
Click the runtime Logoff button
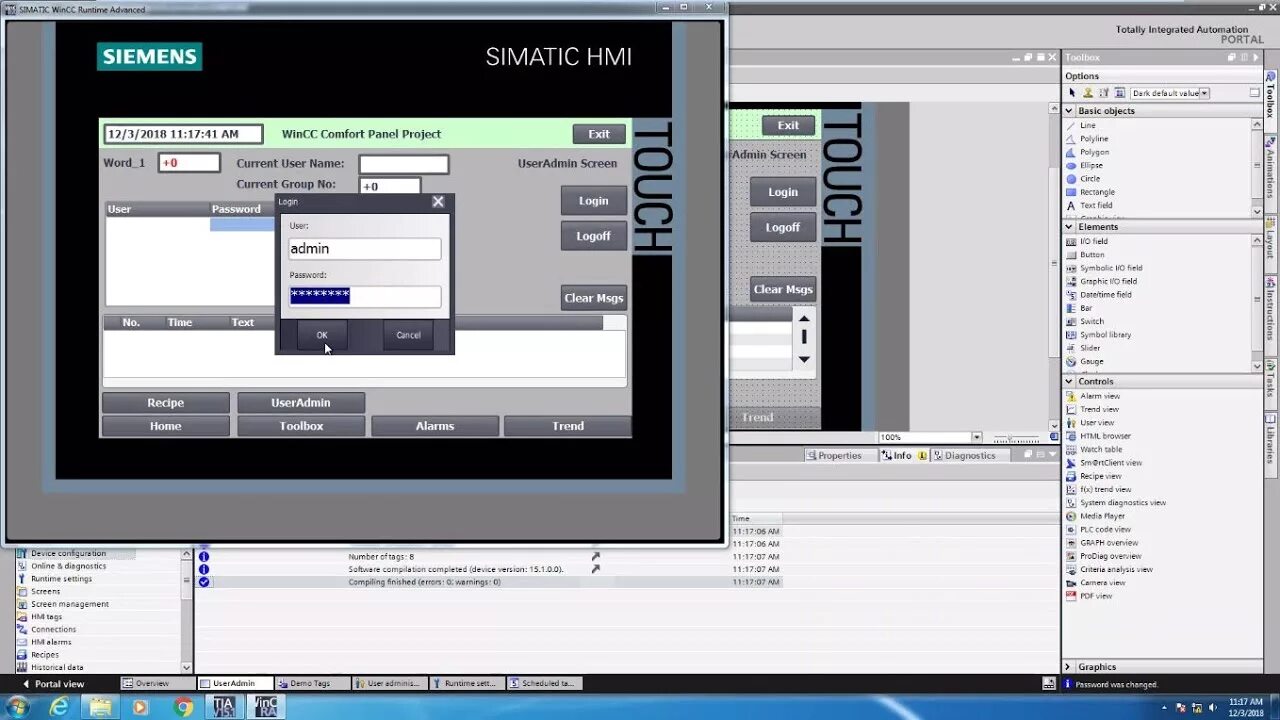(x=593, y=236)
